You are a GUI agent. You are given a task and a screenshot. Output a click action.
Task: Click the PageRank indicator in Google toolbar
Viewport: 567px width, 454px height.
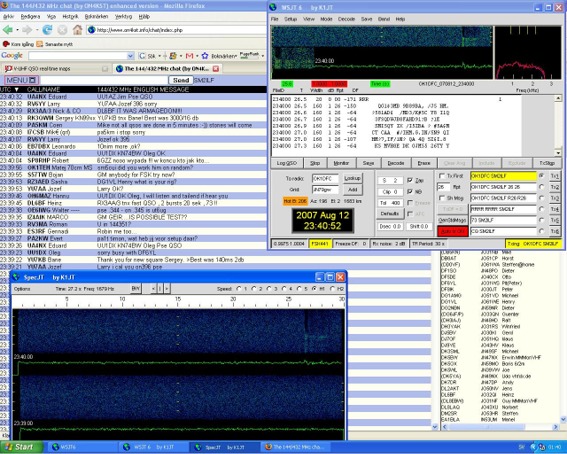tap(249, 55)
